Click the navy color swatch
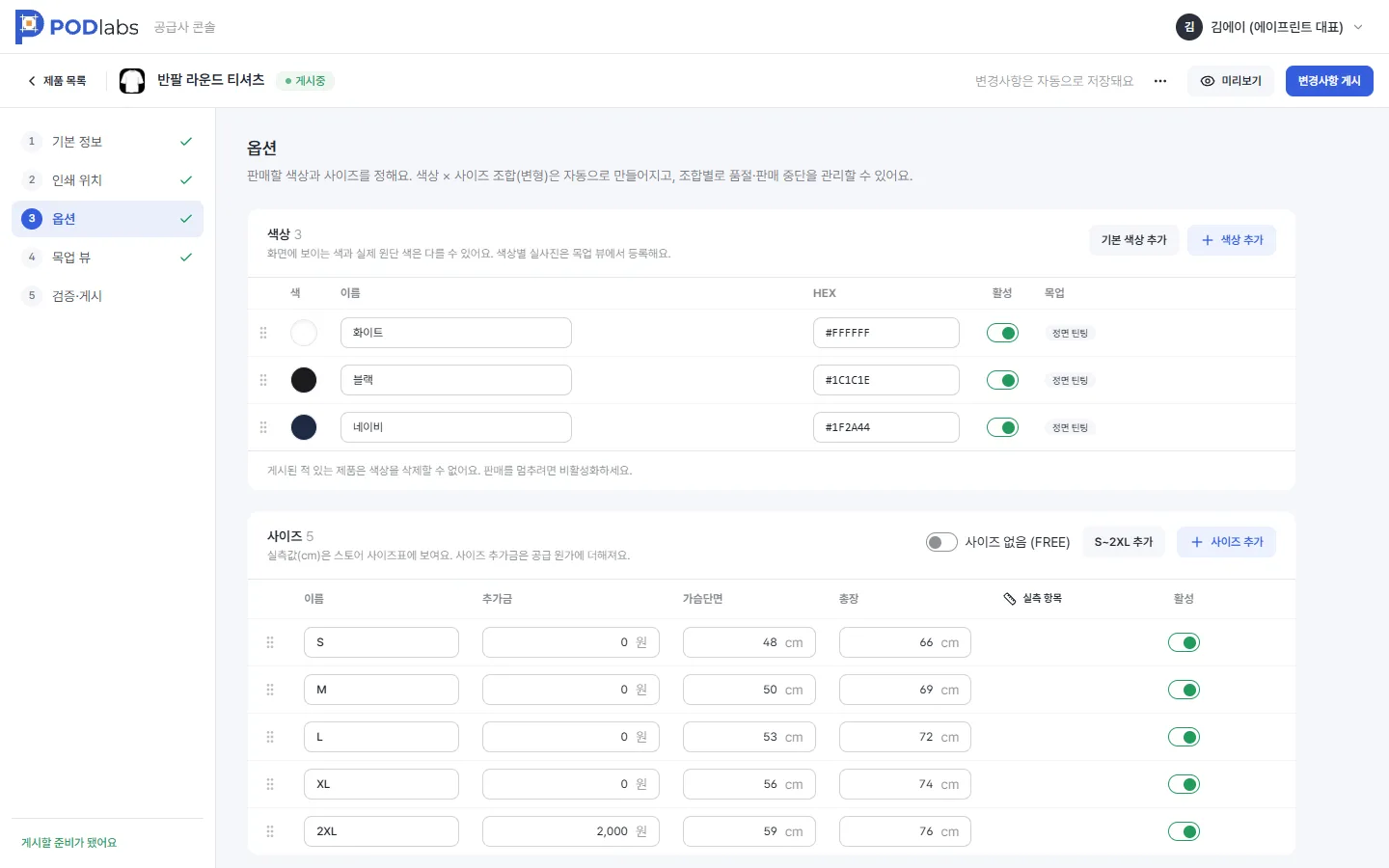Image resolution: width=1389 pixels, height=868 pixels. point(304,427)
